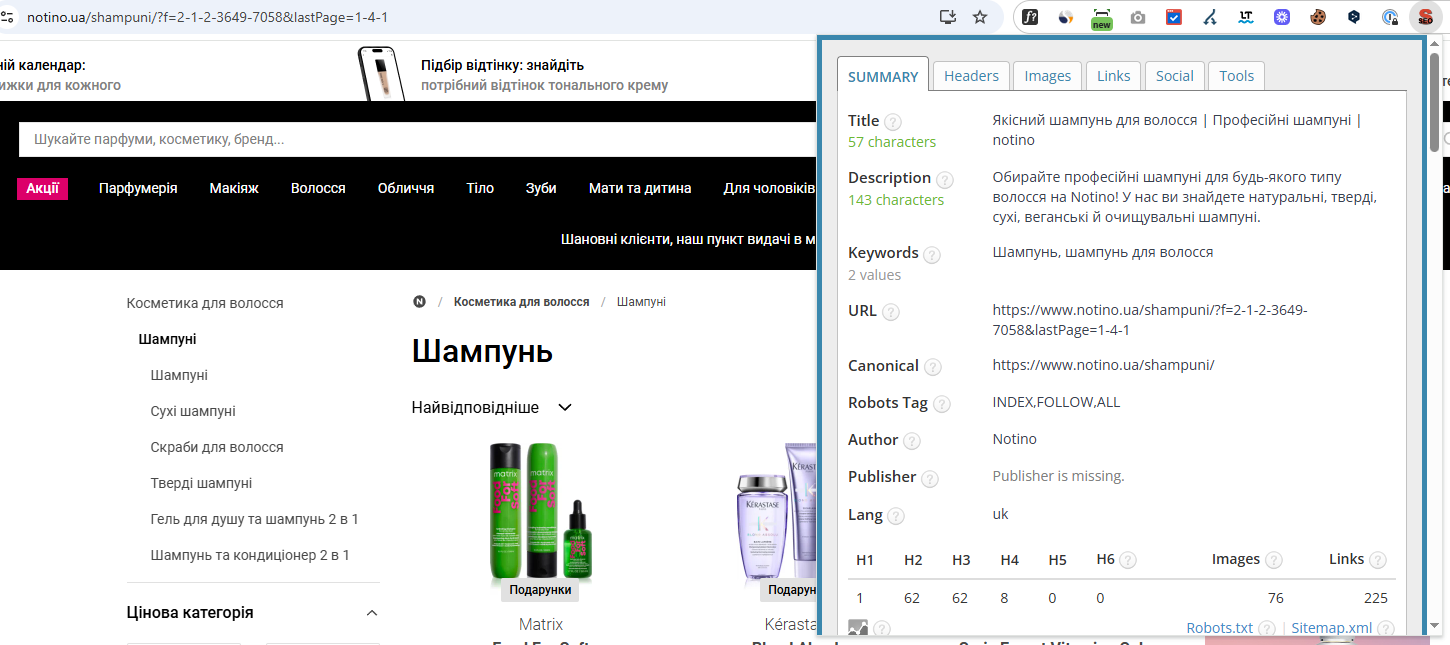Open the Sitemap.xml link
The width and height of the screenshot is (1450, 645).
1331,628
